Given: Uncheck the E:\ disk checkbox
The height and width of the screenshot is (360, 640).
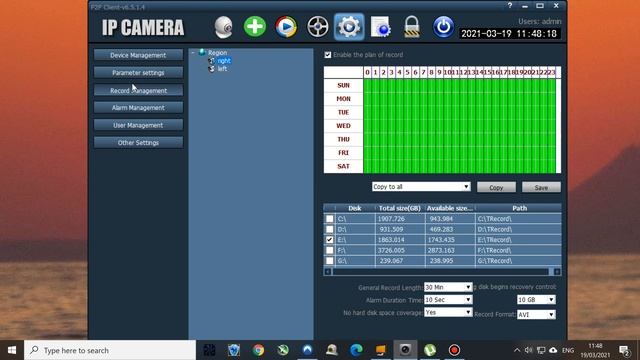Looking at the screenshot, I should pos(329,240).
